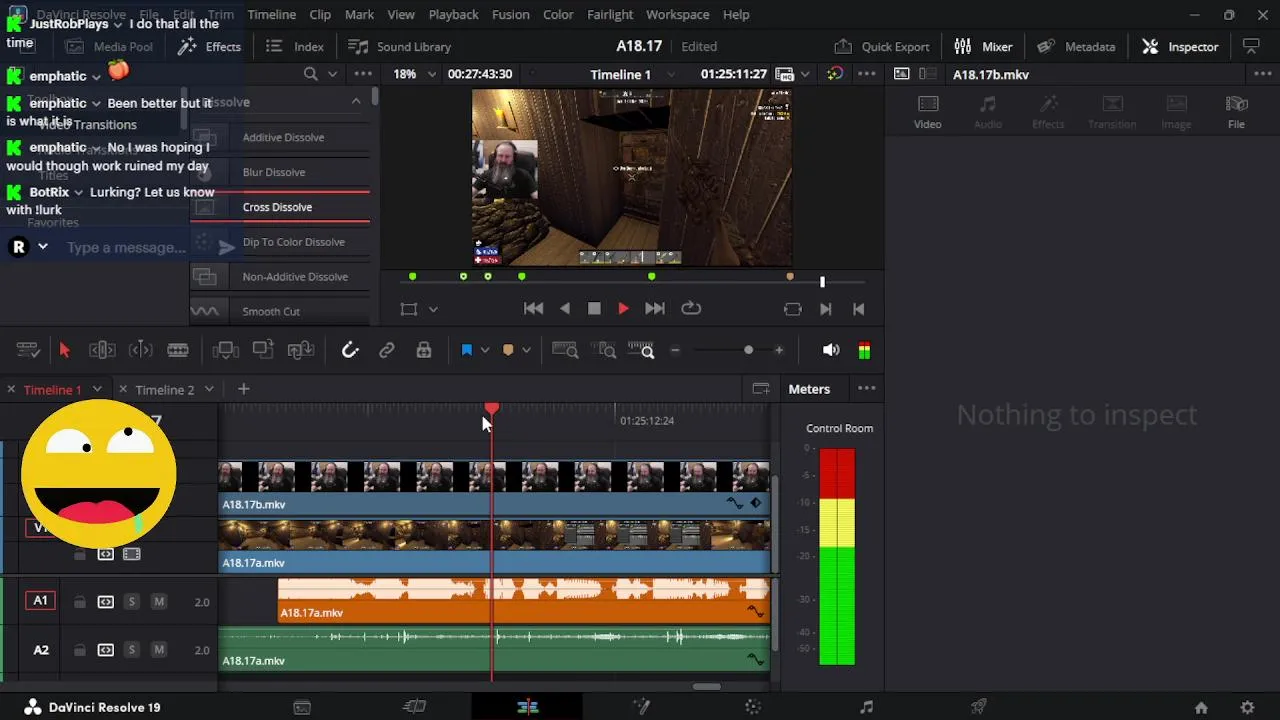
Task: Open the Fusion page icon
Action: (x=641, y=707)
